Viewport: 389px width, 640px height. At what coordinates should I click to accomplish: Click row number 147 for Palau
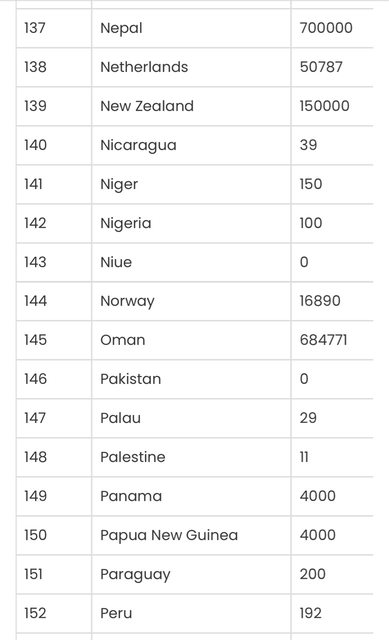point(35,418)
